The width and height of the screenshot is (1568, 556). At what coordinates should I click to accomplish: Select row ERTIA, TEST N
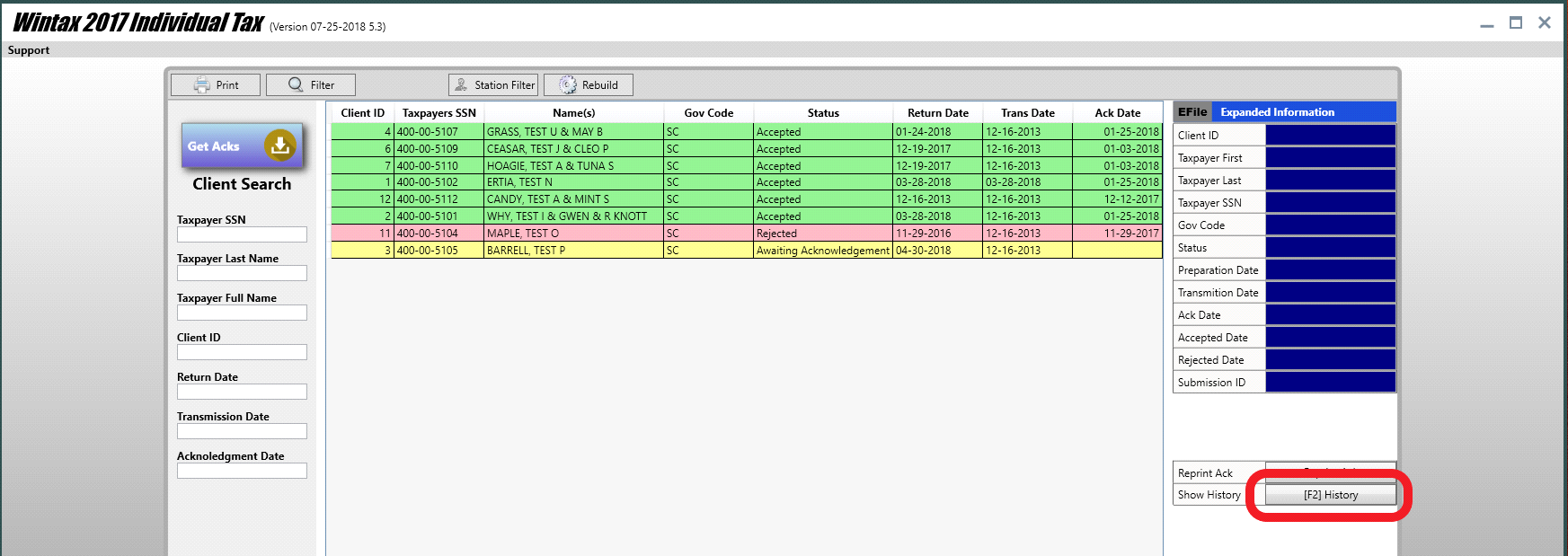(x=747, y=182)
